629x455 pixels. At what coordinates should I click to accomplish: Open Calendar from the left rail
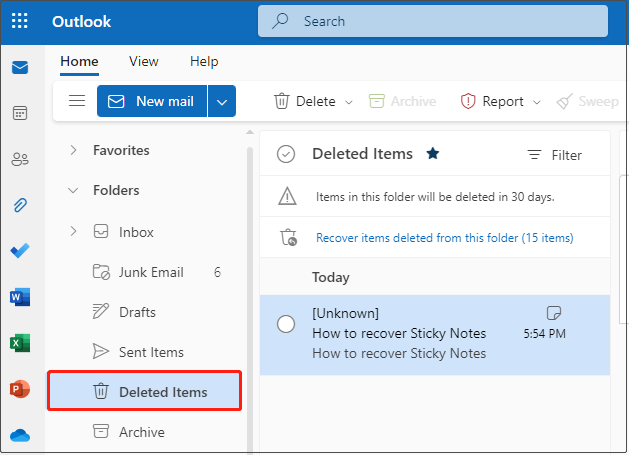click(x=20, y=113)
